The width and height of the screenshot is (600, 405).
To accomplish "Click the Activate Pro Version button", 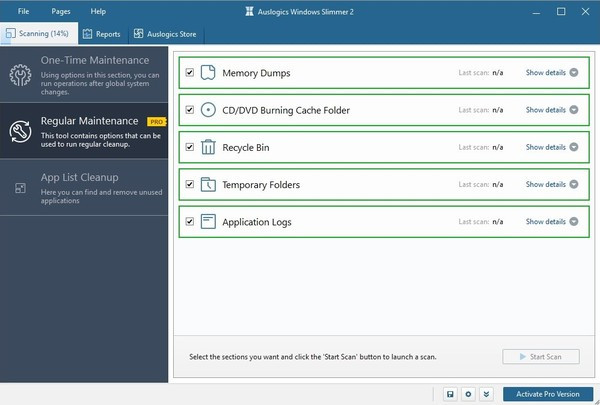I will [x=548, y=394].
